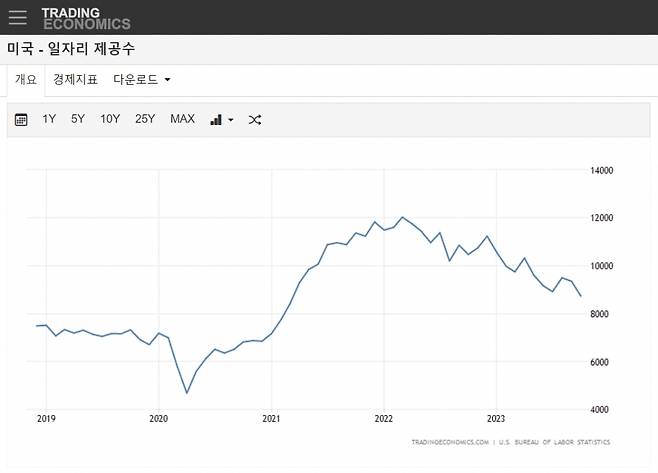This screenshot has height=473, width=658.
Task: Expand the 다운로드 dropdown
Action: pyautogui.click(x=141, y=79)
